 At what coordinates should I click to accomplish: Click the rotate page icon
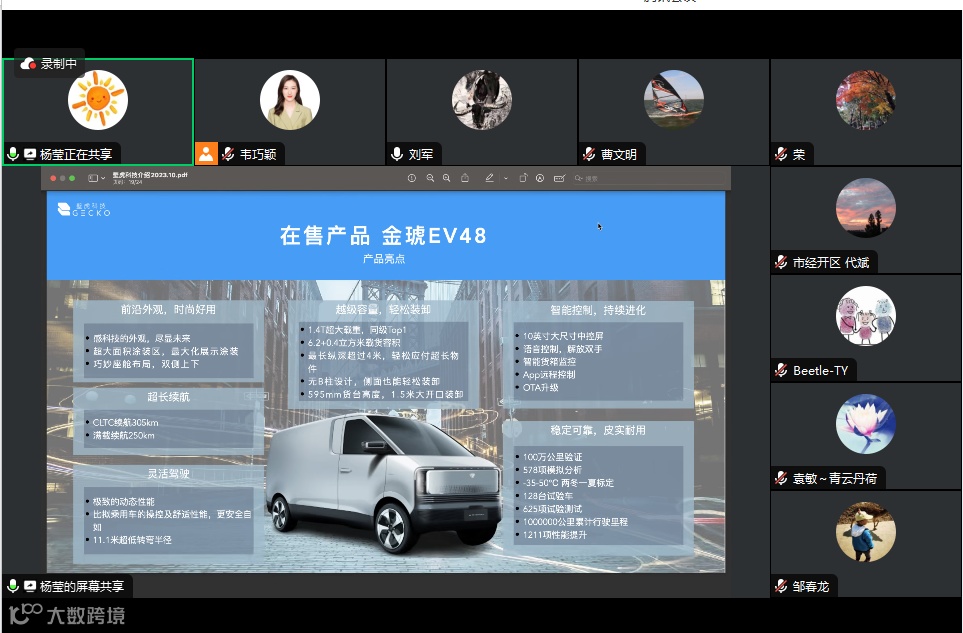click(x=523, y=178)
